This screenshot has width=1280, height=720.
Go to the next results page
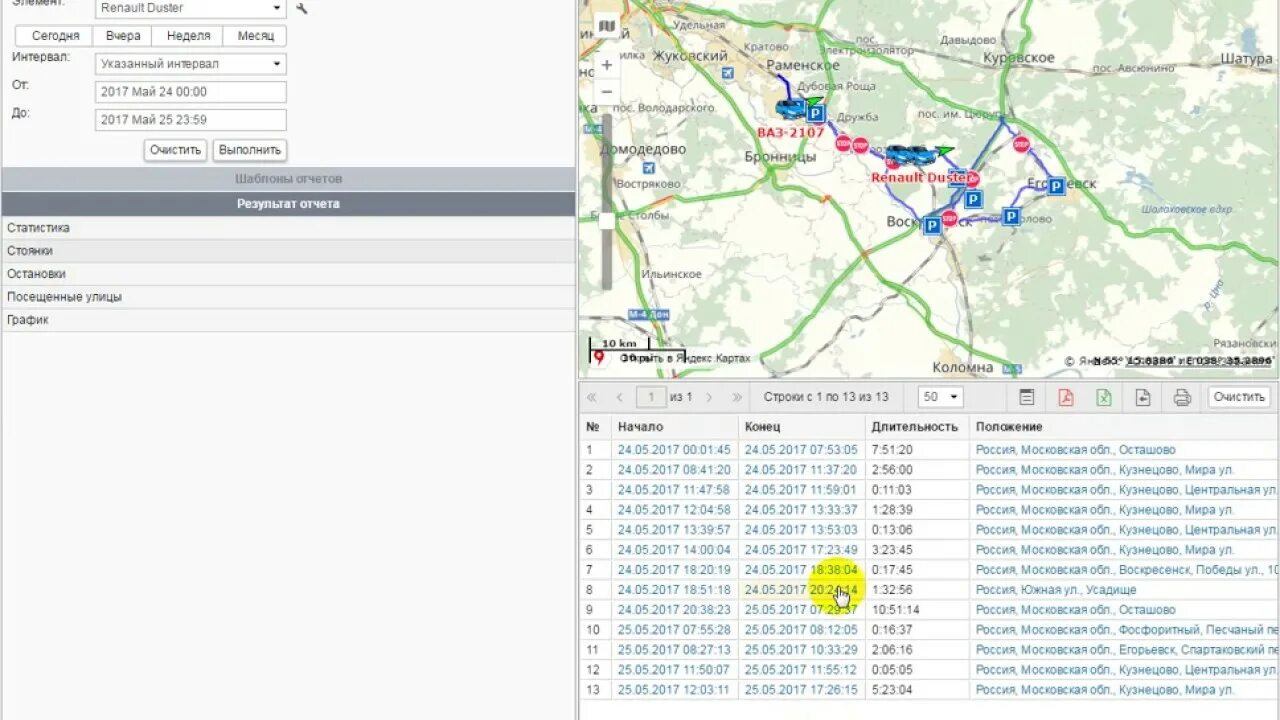(x=709, y=397)
